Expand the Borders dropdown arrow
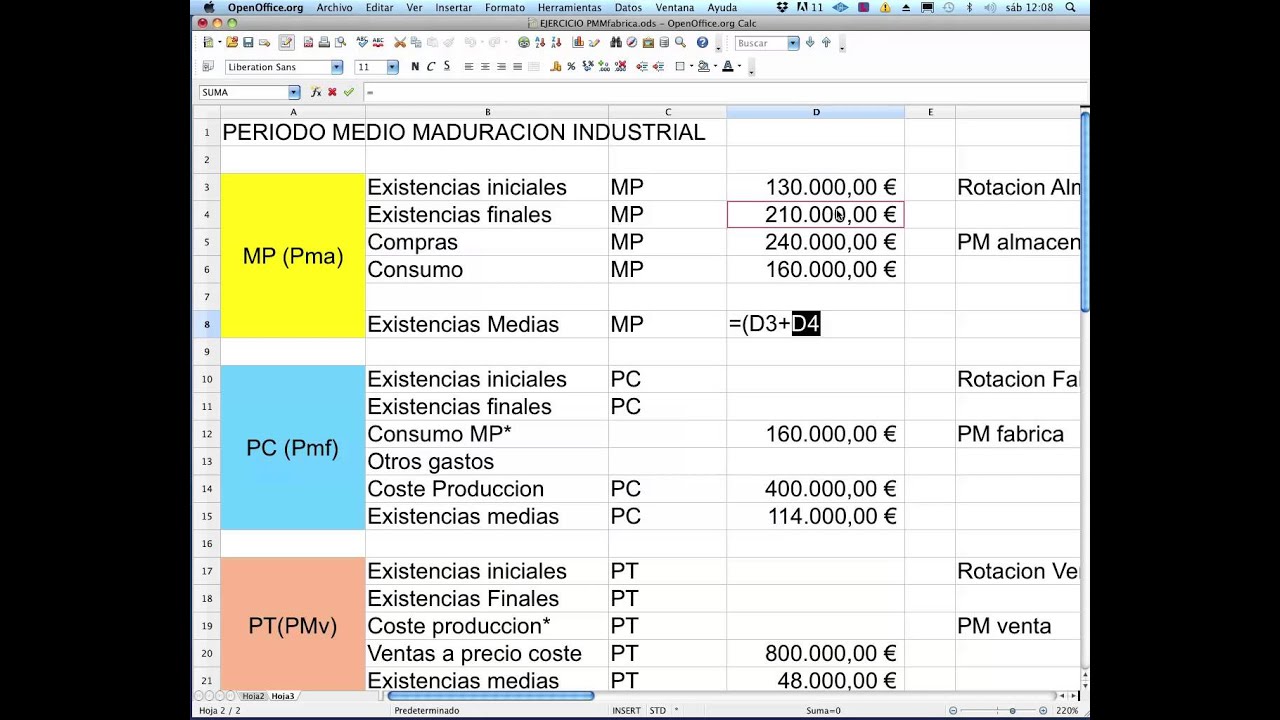1280x720 pixels. coord(691,67)
